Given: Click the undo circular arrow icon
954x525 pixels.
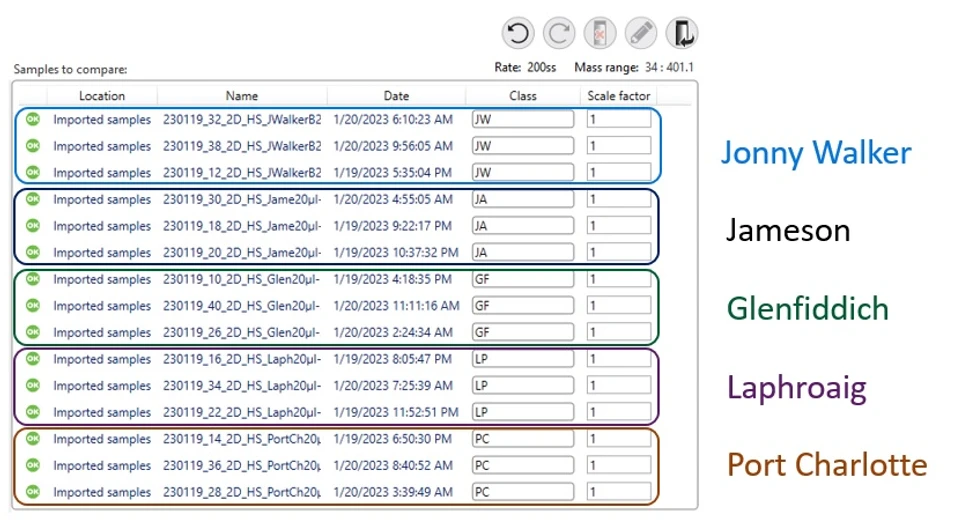Looking at the screenshot, I should point(518,34).
